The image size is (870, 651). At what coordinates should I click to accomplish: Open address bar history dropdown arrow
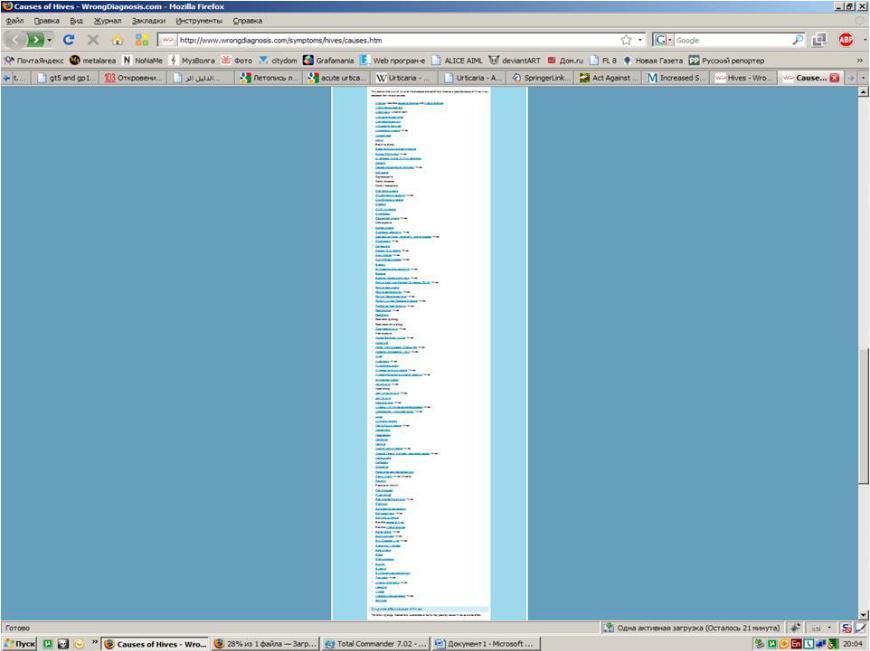pyautogui.click(x=640, y=40)
